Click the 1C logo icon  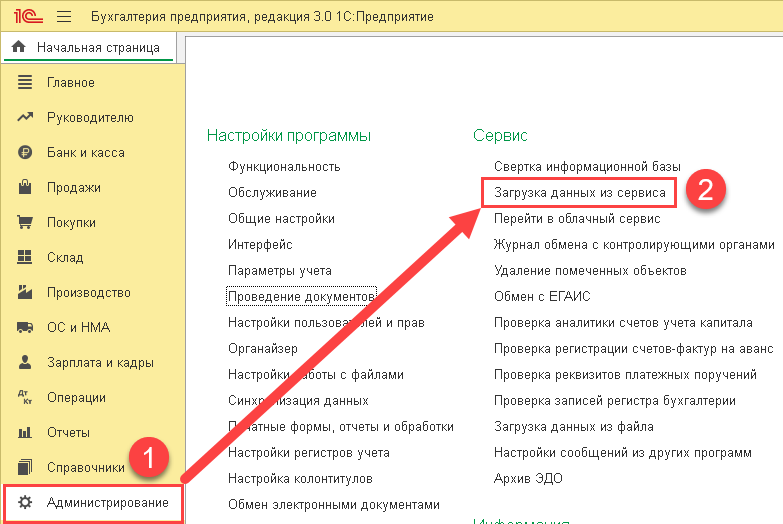[28, 16]
